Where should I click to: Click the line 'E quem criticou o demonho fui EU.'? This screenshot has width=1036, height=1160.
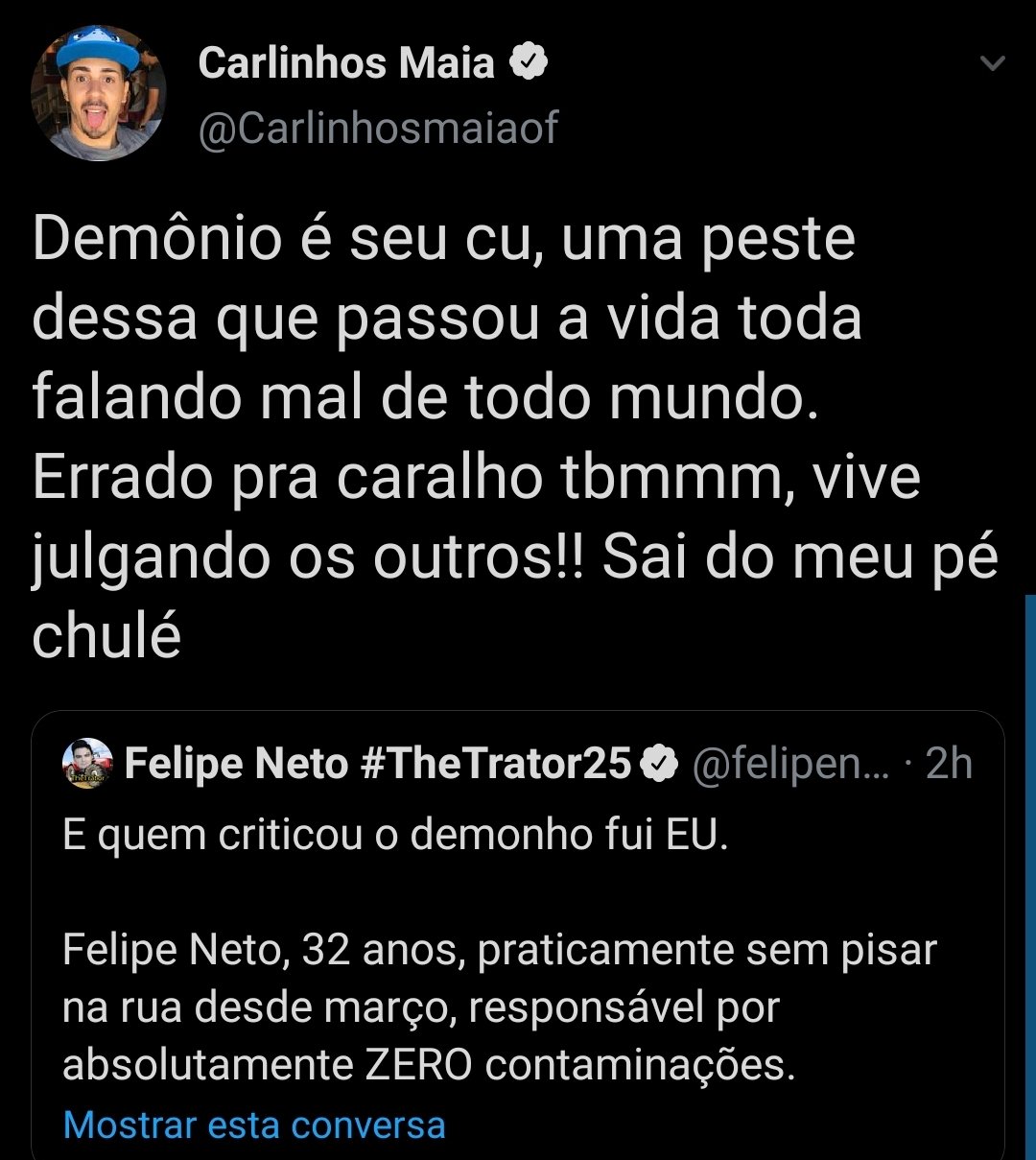tap(395, 835)
